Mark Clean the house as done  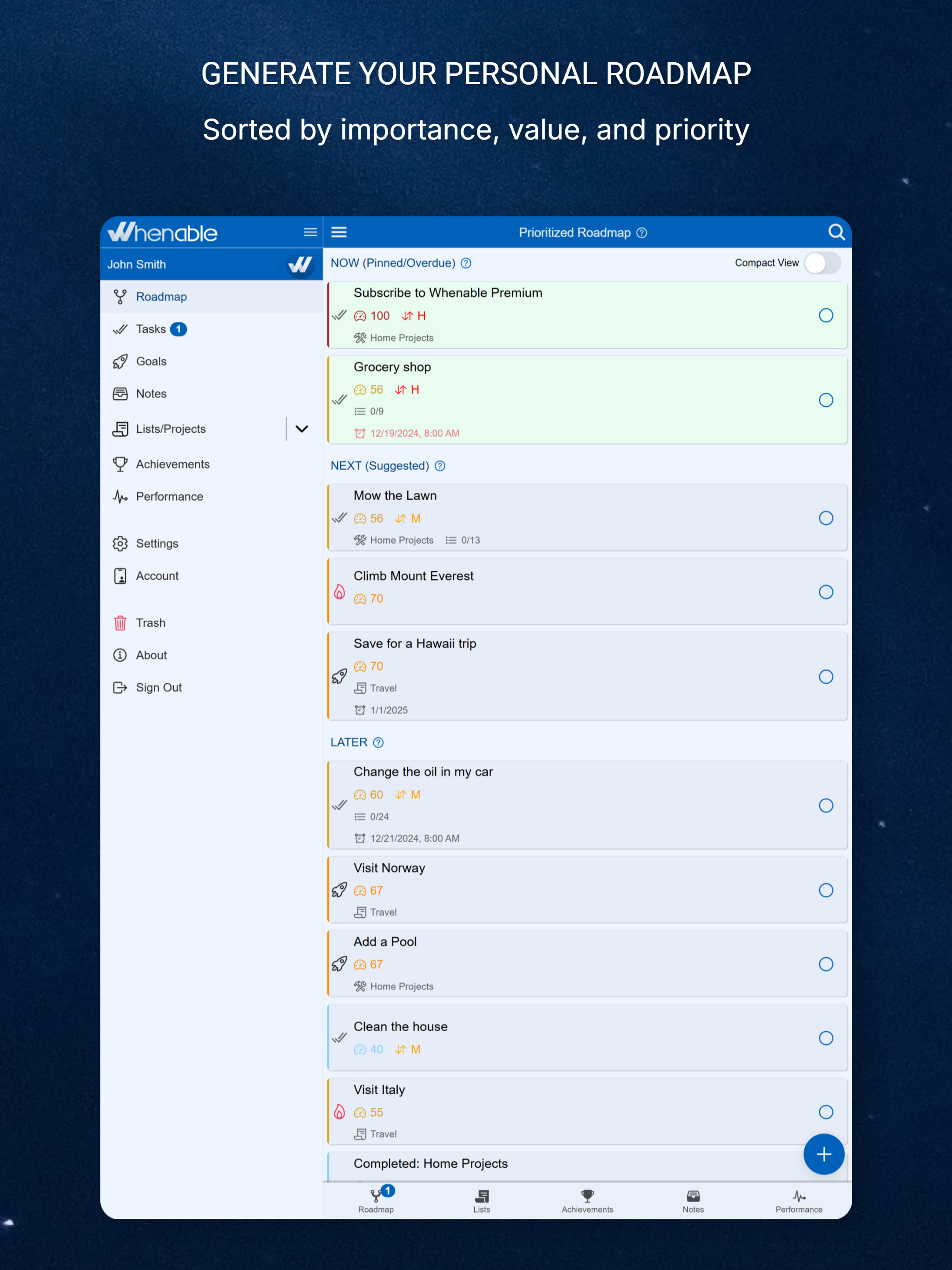point(826,1038)
